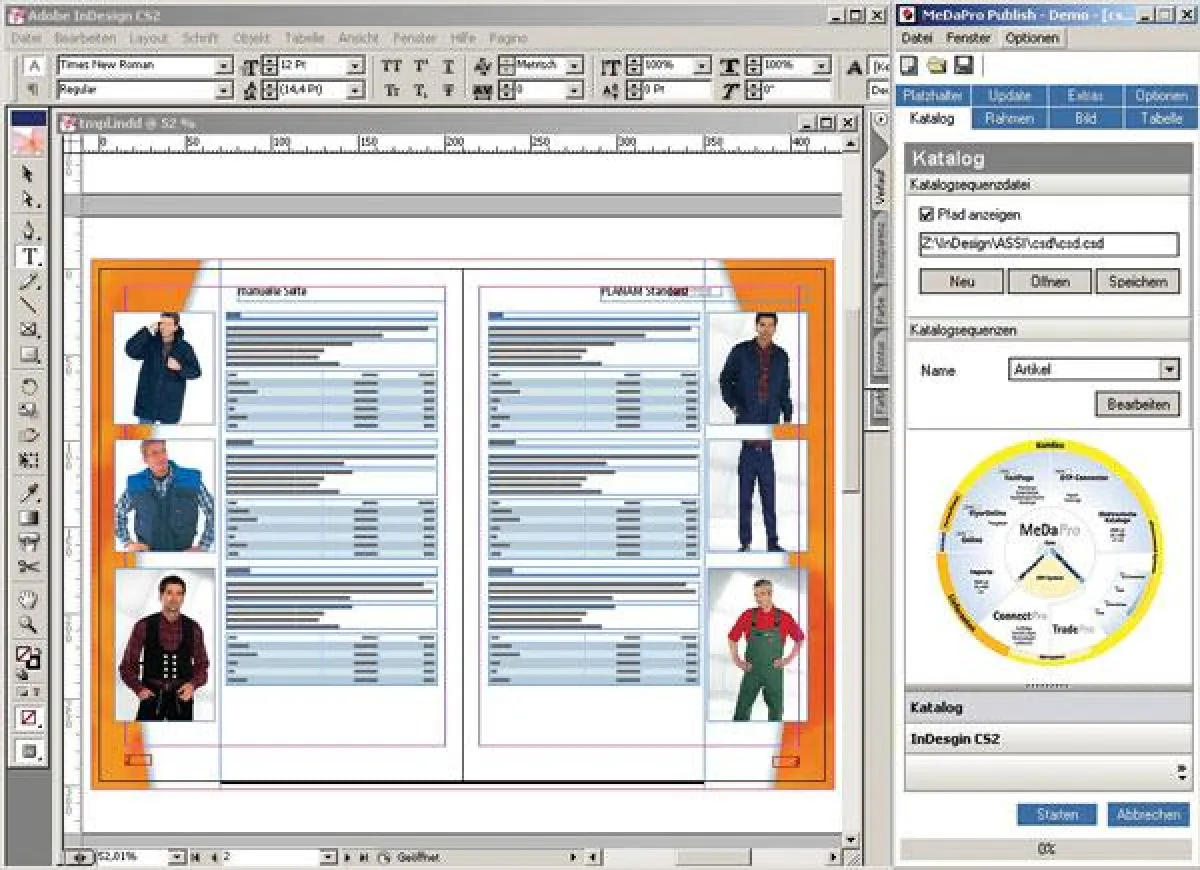Click the catalog file path input field

1049,243
